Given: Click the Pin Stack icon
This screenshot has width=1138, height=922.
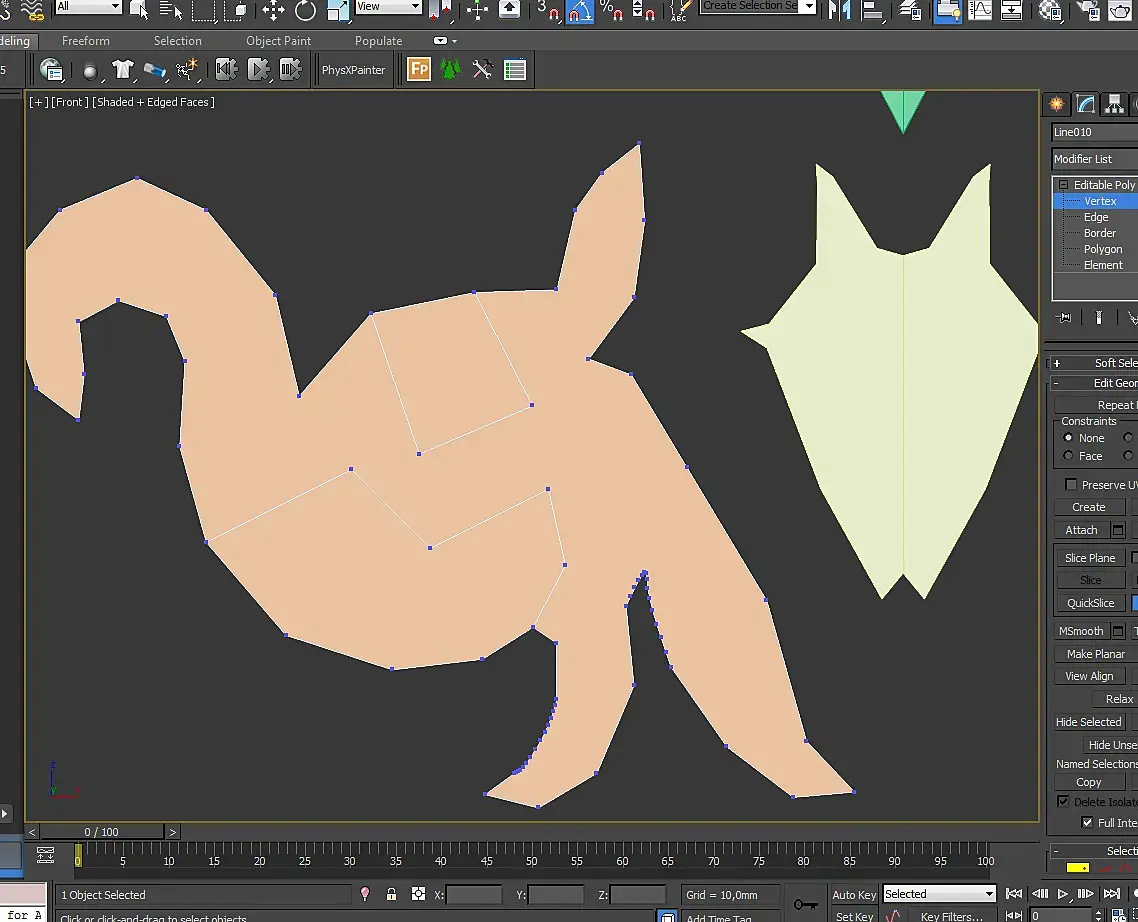Looking at the screenshot, I should [x=1064, y=317].
